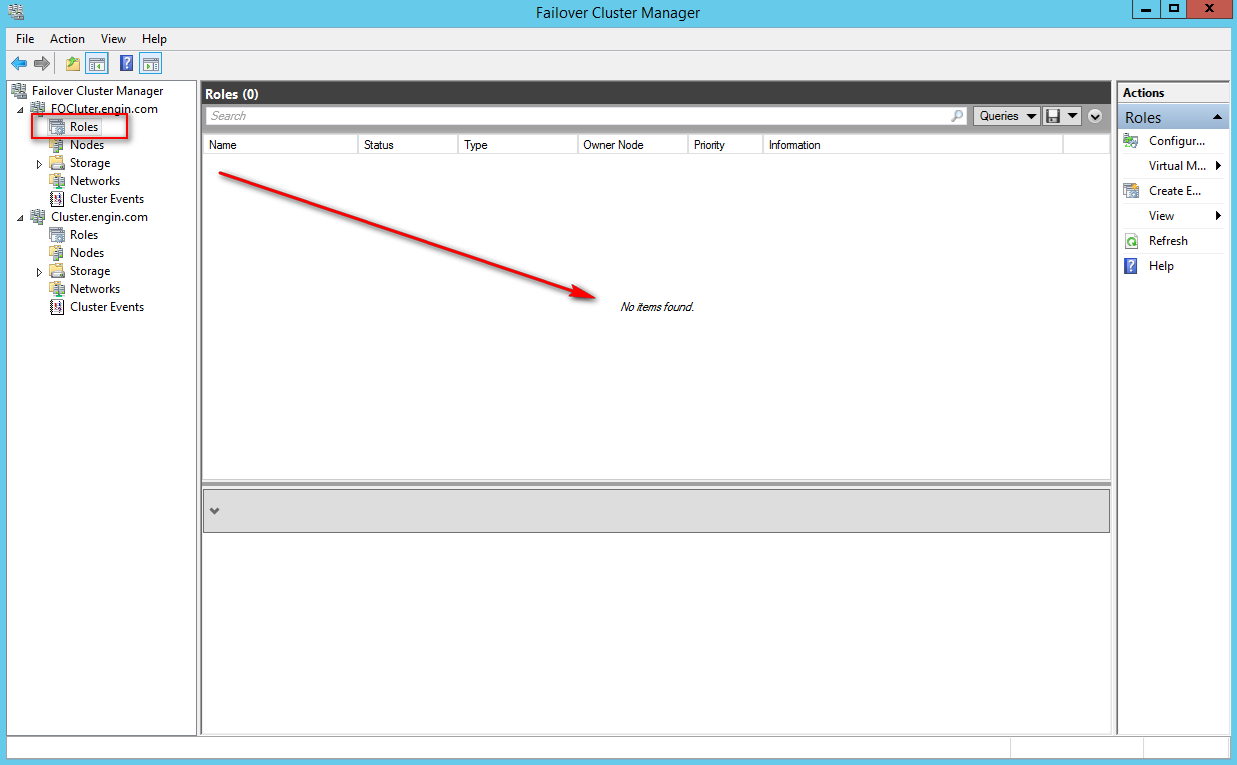
Task: Click the Cluster.engin.com cluster icon
Action: coord(38,217)
